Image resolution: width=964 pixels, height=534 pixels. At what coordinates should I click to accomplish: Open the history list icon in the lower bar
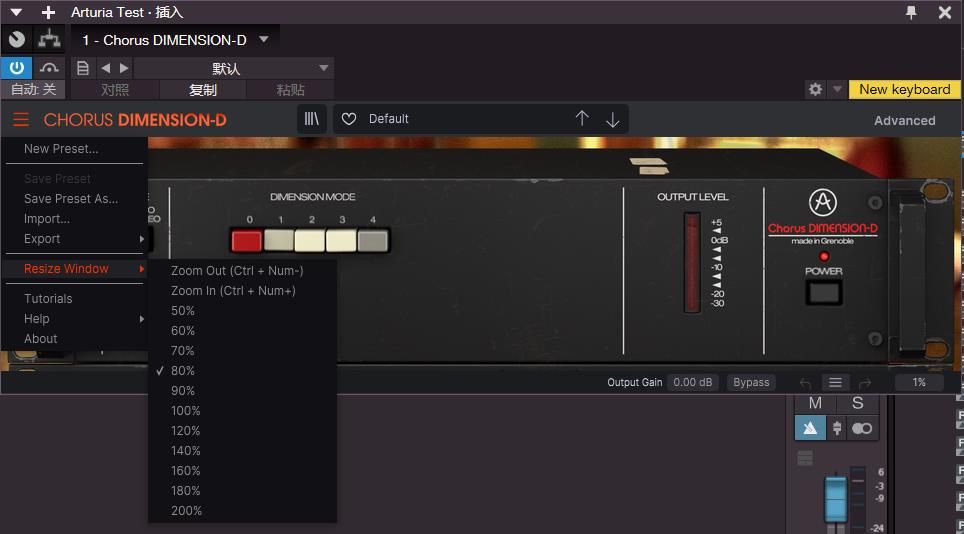(835, 382)
